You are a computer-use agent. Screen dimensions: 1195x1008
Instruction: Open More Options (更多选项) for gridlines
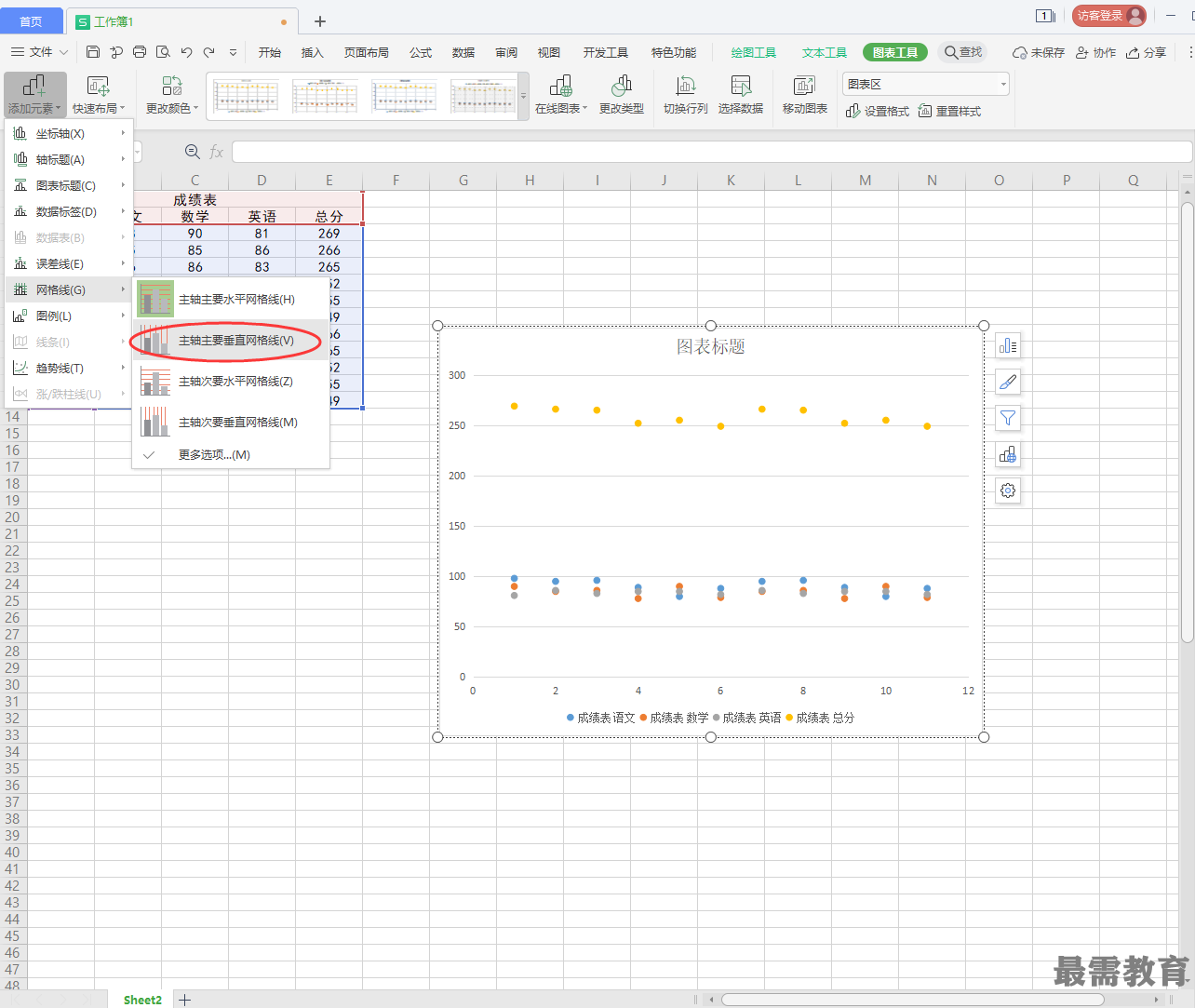(x=231, y=454)
